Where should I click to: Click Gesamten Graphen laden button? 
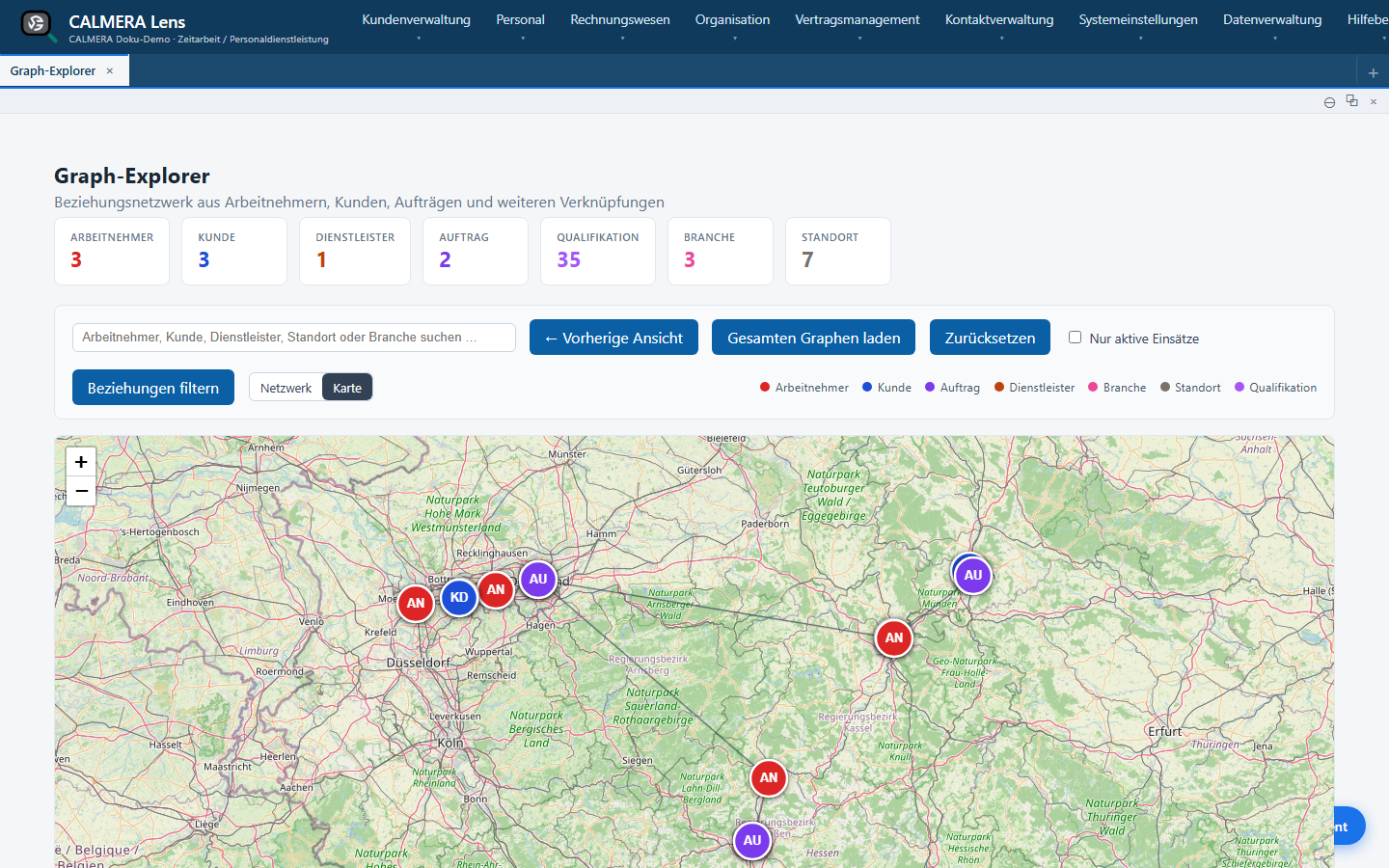coord(814,338)
